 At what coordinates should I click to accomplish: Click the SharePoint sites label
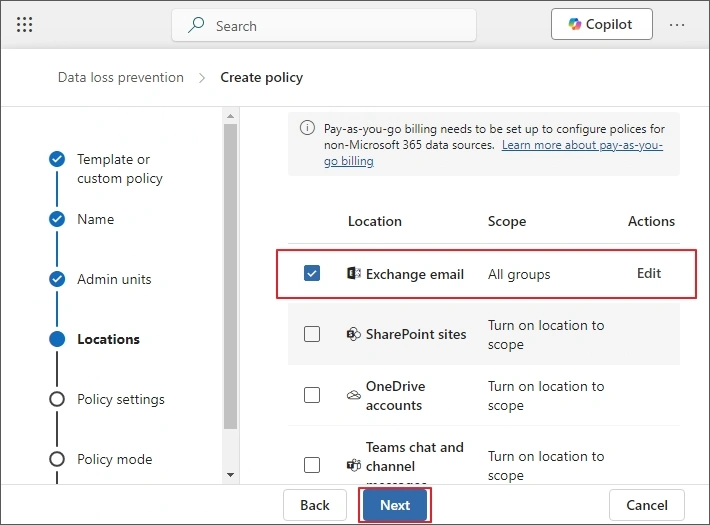416,334
